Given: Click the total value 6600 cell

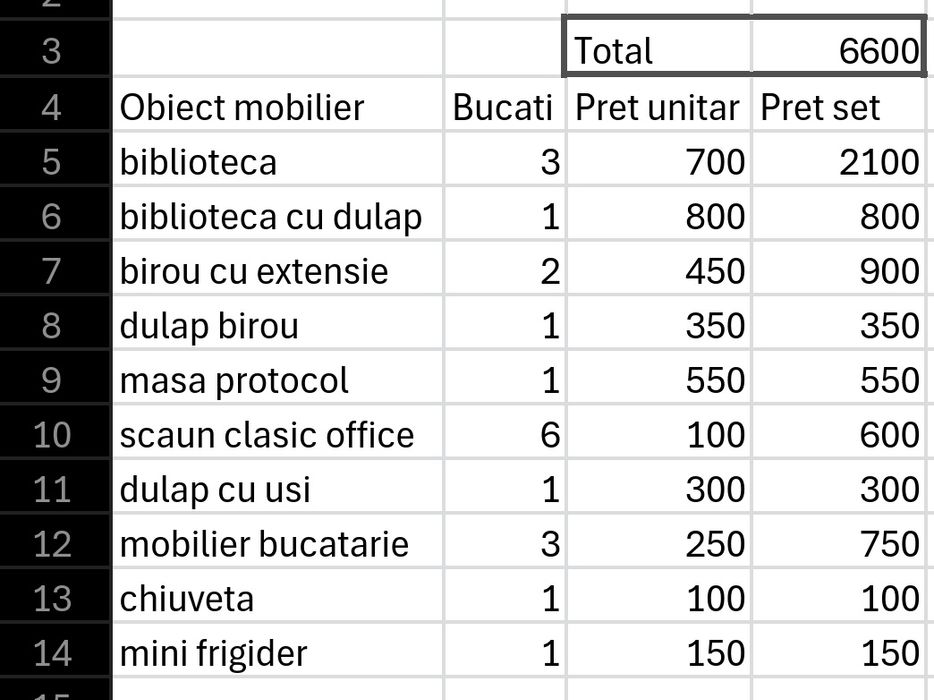Looking at the screenshot, I should (840, 50).
